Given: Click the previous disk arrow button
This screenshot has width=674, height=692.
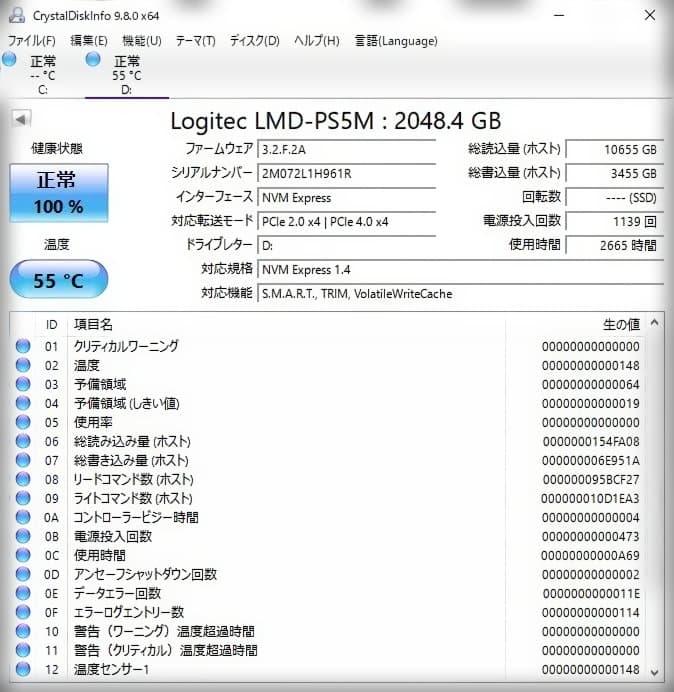Looking at the screenshot, I should click(21, 119).
